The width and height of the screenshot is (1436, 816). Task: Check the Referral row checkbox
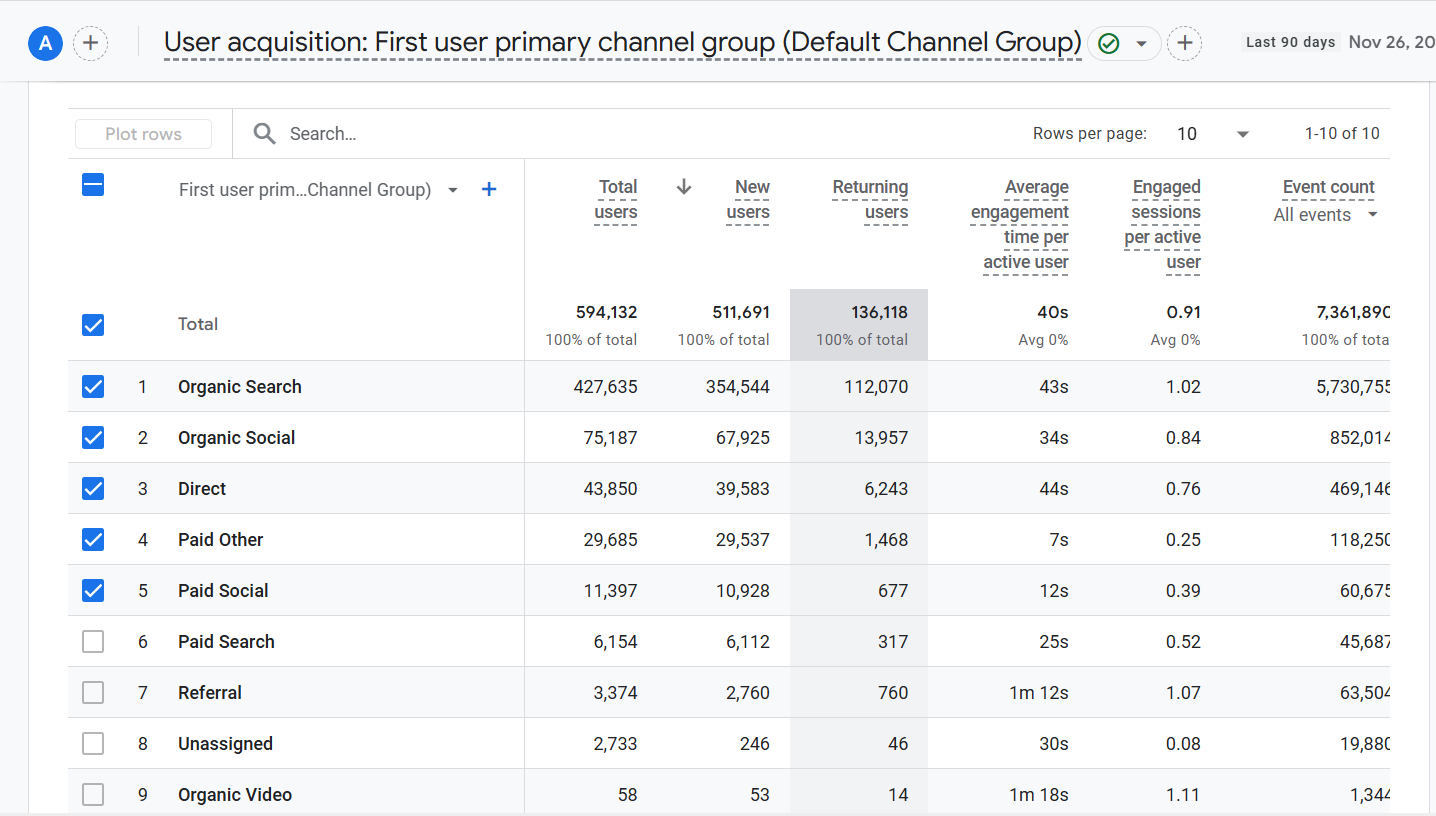[x=93, y=692]
